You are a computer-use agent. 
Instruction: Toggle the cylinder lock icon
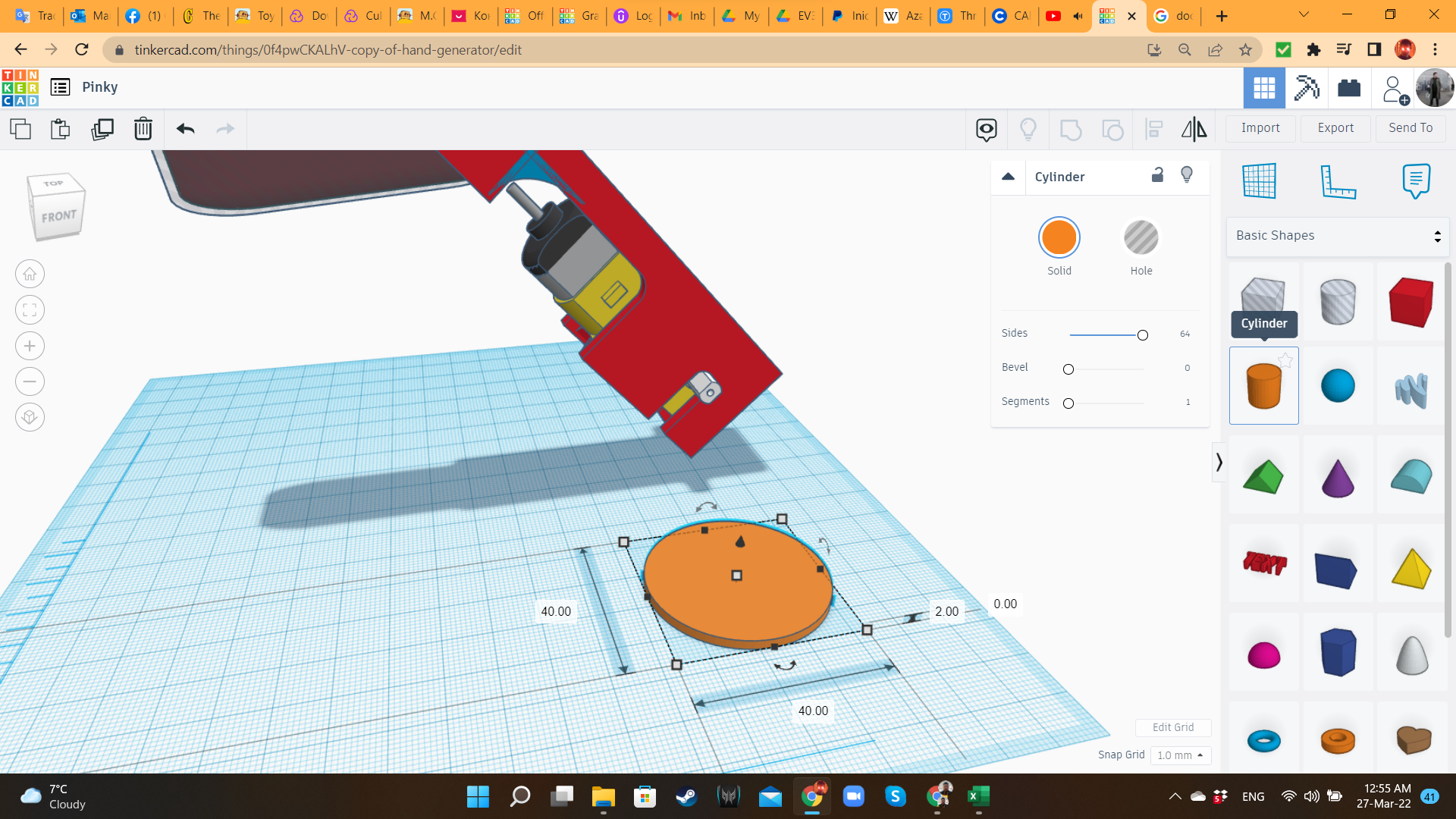point(1157,175)
